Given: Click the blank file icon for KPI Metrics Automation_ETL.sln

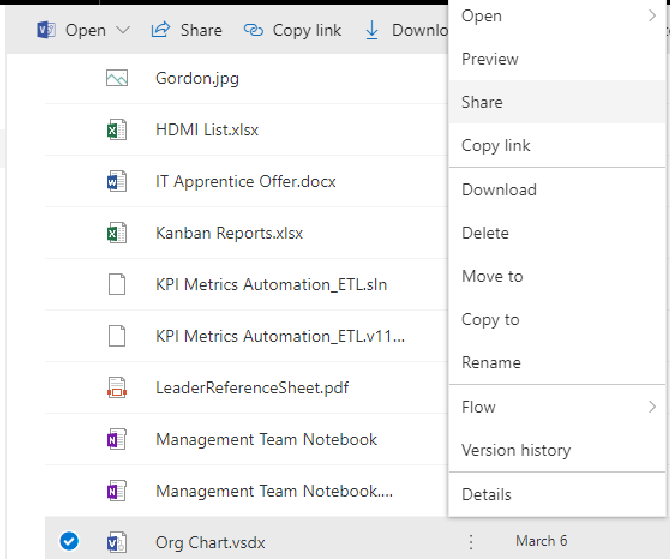Looking at the screenshot, I should point(117,284).
